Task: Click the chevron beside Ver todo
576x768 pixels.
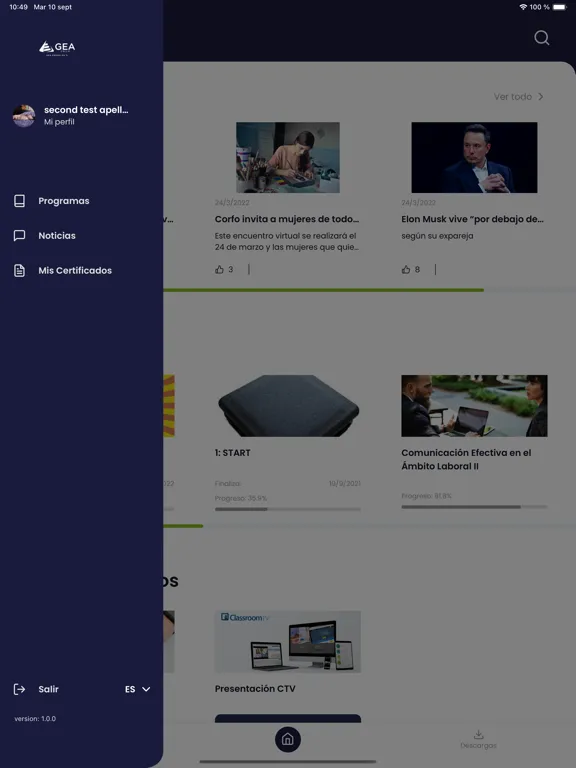Action: click(x=541, y=96)
